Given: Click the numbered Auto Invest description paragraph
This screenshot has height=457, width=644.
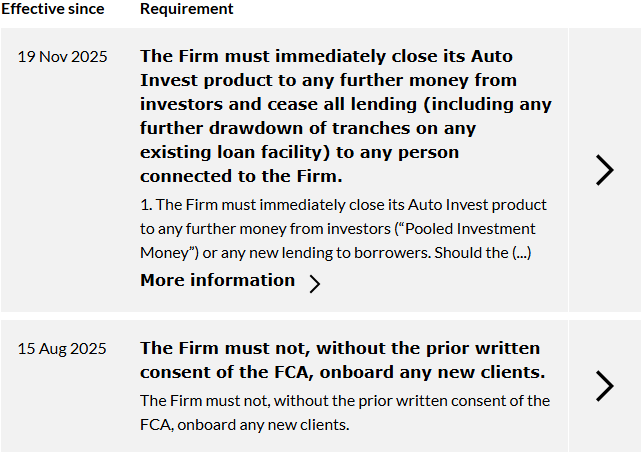Looking at the screenshot, I should pyautogui.click(x=343, y=228).
